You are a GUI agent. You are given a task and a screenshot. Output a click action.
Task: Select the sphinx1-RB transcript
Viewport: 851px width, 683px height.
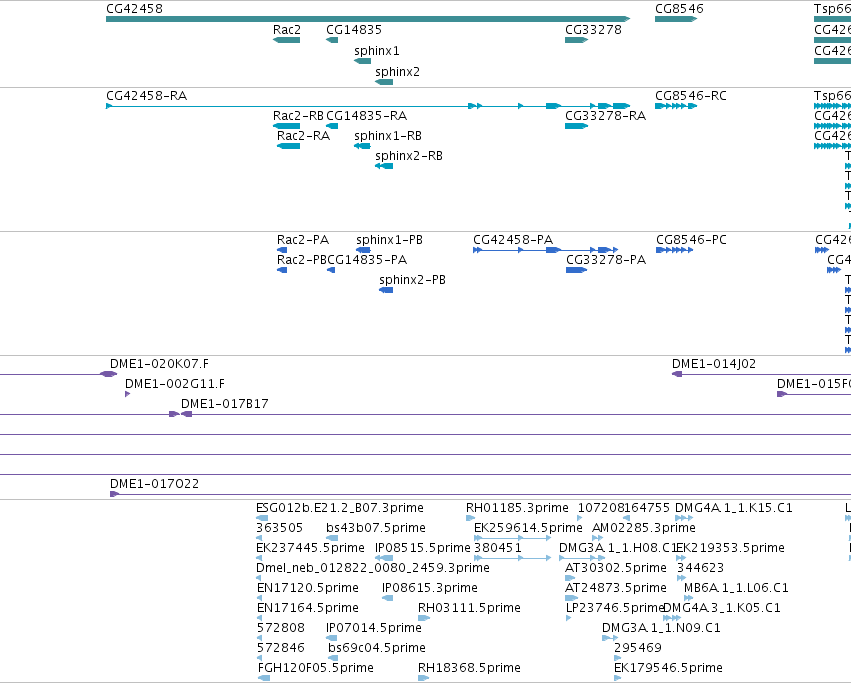[x=363, y=146]
